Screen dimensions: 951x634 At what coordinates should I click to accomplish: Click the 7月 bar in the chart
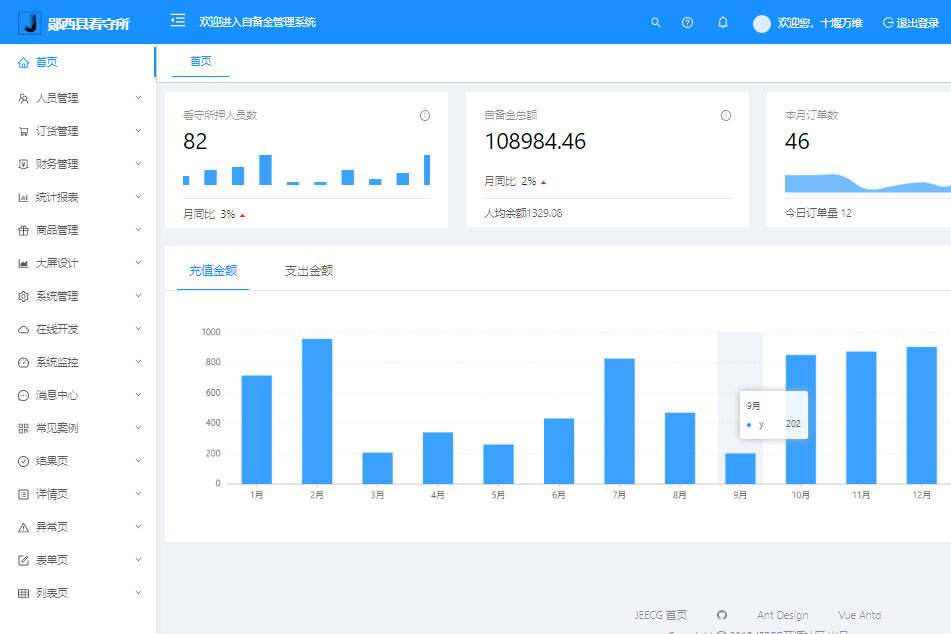click(x=619, y=421)
